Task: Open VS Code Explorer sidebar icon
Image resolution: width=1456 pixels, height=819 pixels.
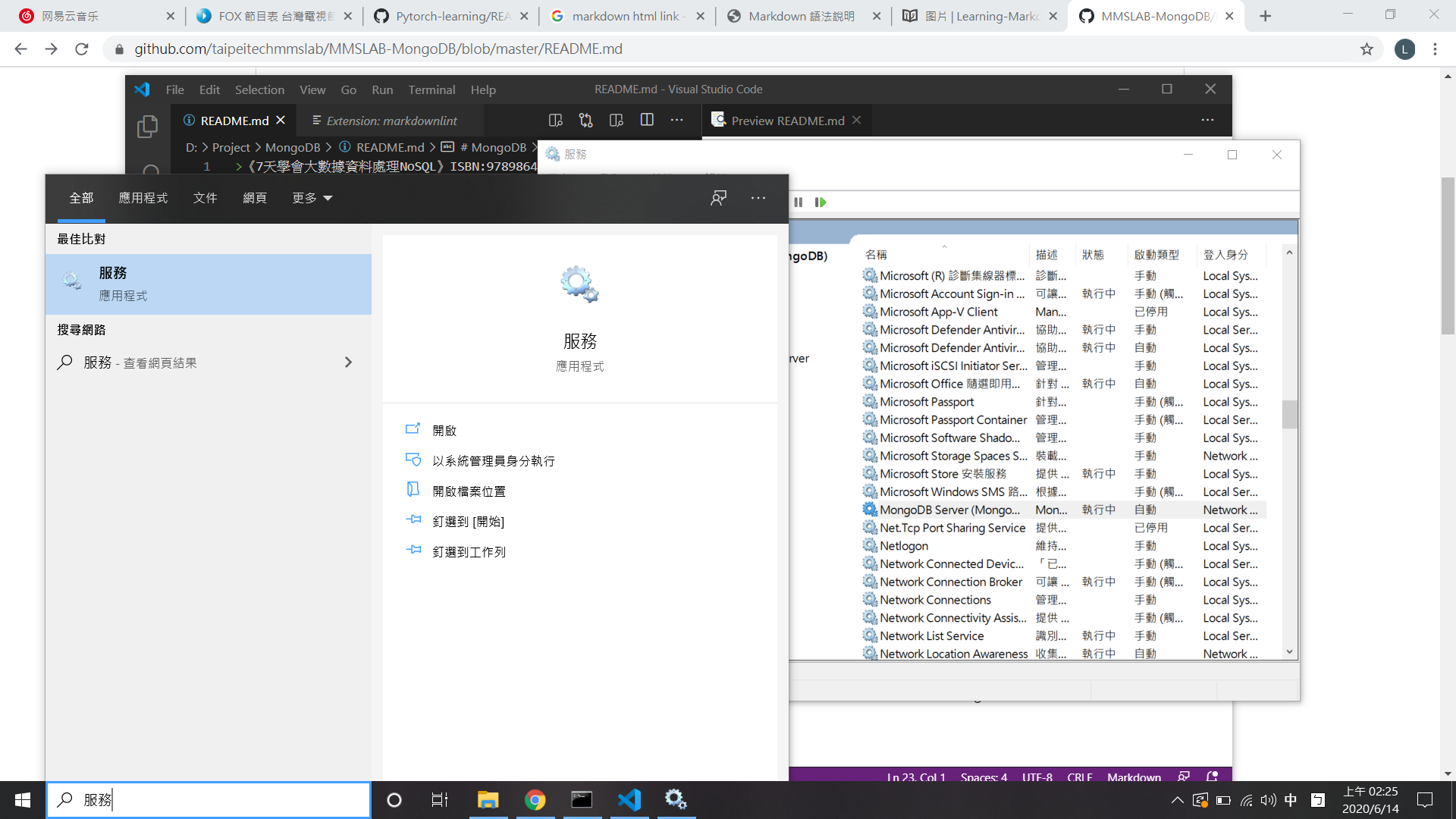Action: (147, 126)
